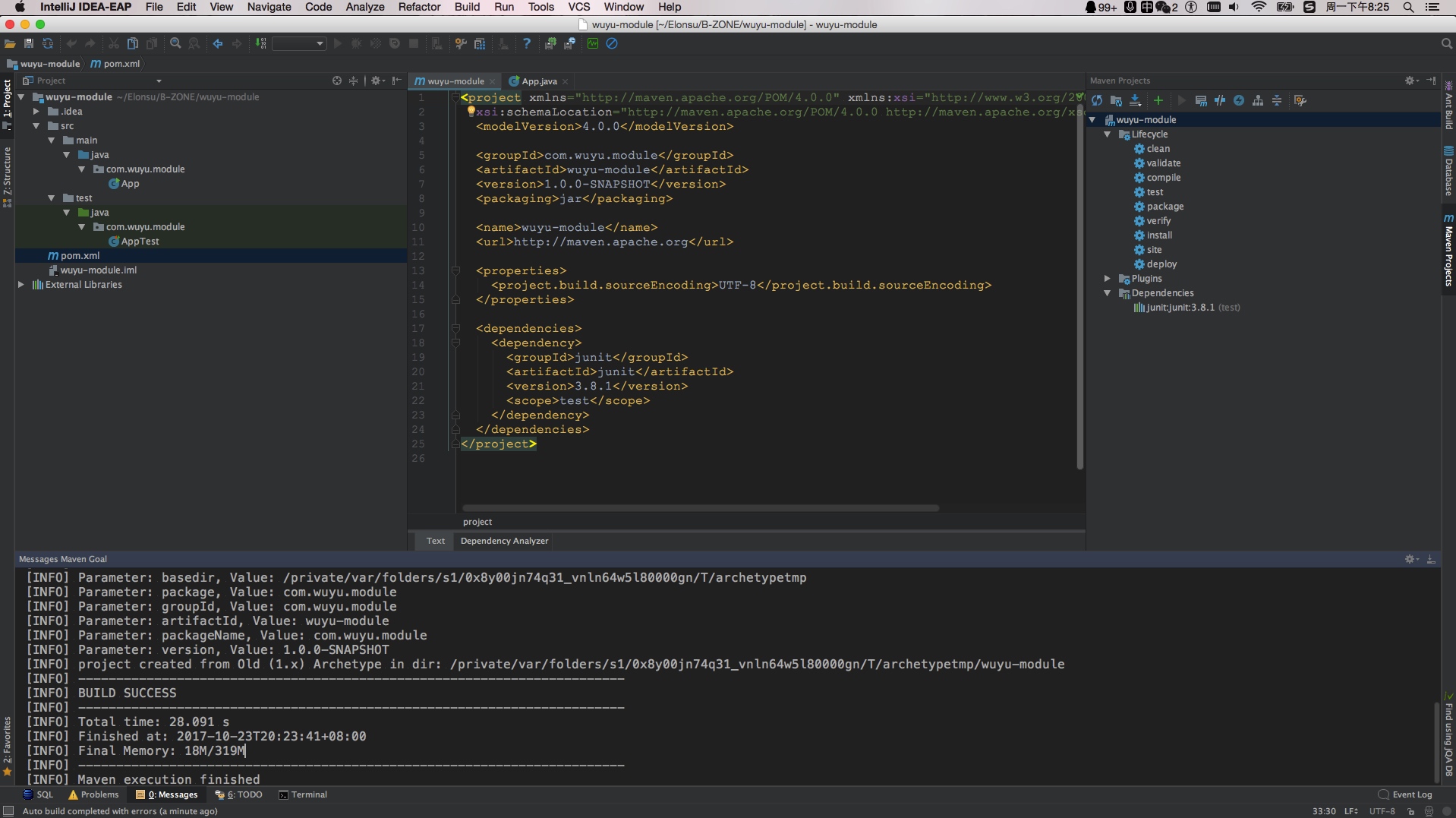Toggle the Database side tool window

[x=1448, y=171]
